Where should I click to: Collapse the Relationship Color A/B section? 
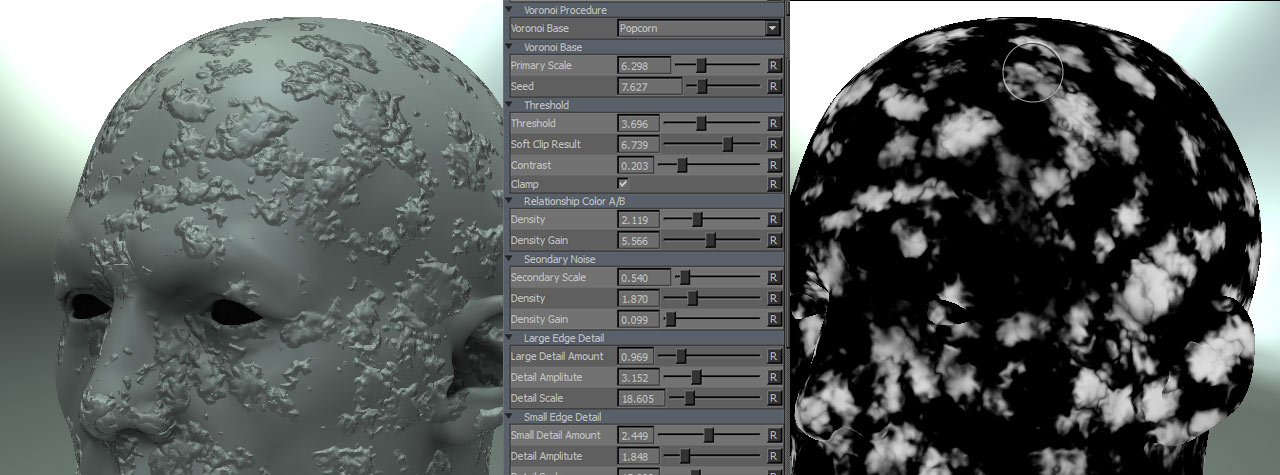(514, 201)
